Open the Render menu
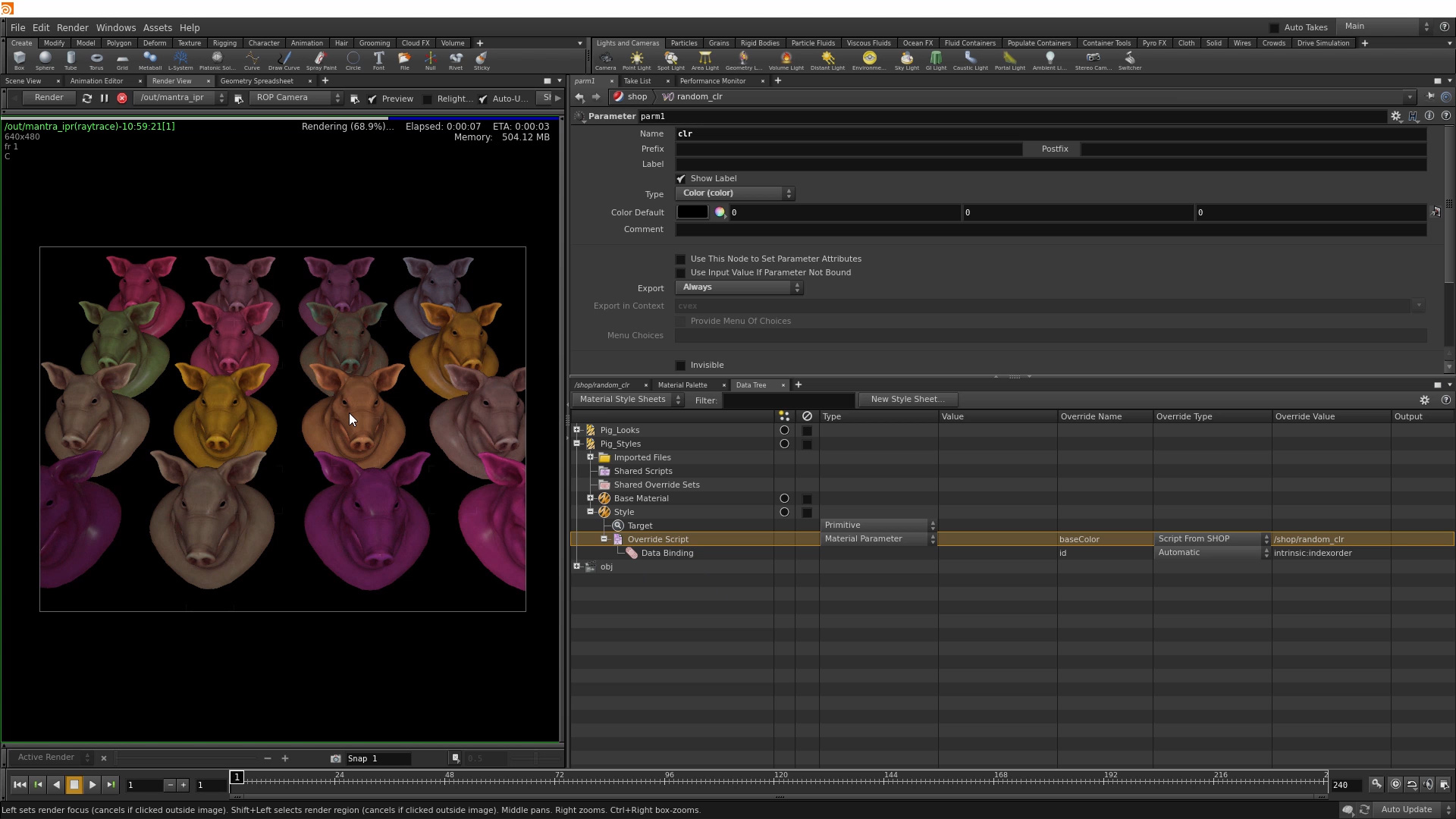The image size is (1456, 819). click(72, 27)
